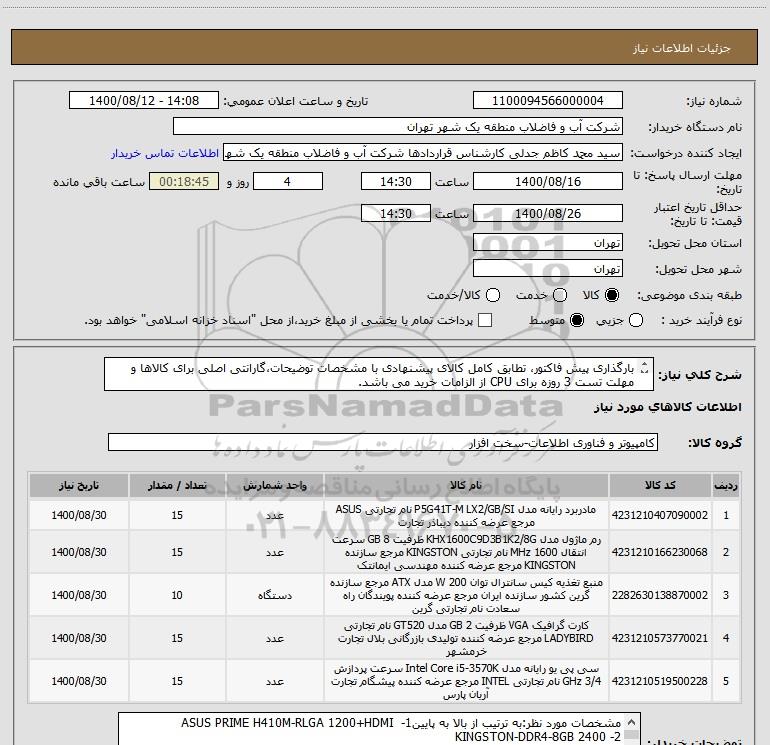Click product code 4231210166230068

tap(660, 552)
